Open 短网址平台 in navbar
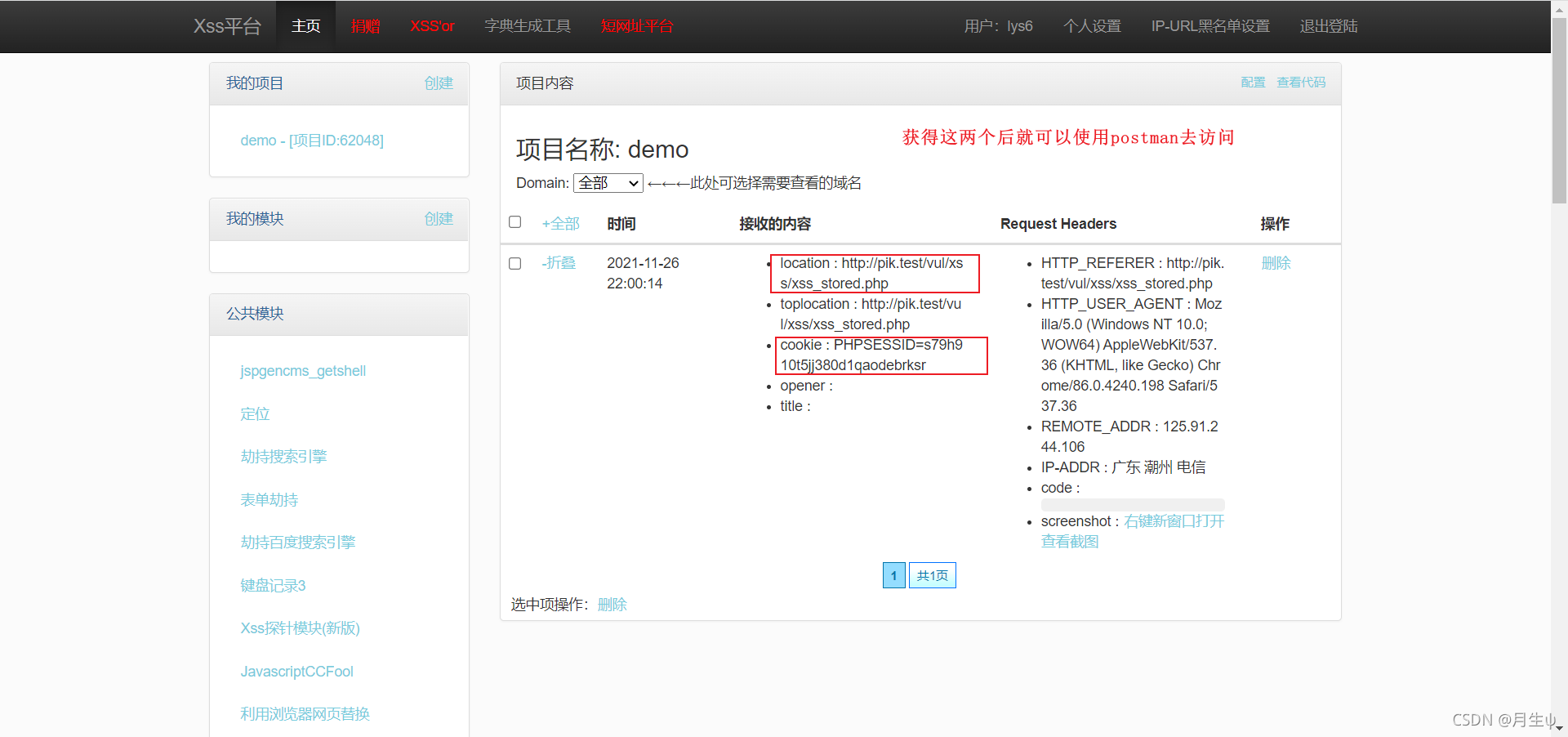The width and height of the screenshot is (1568, 737). (637, 26)
